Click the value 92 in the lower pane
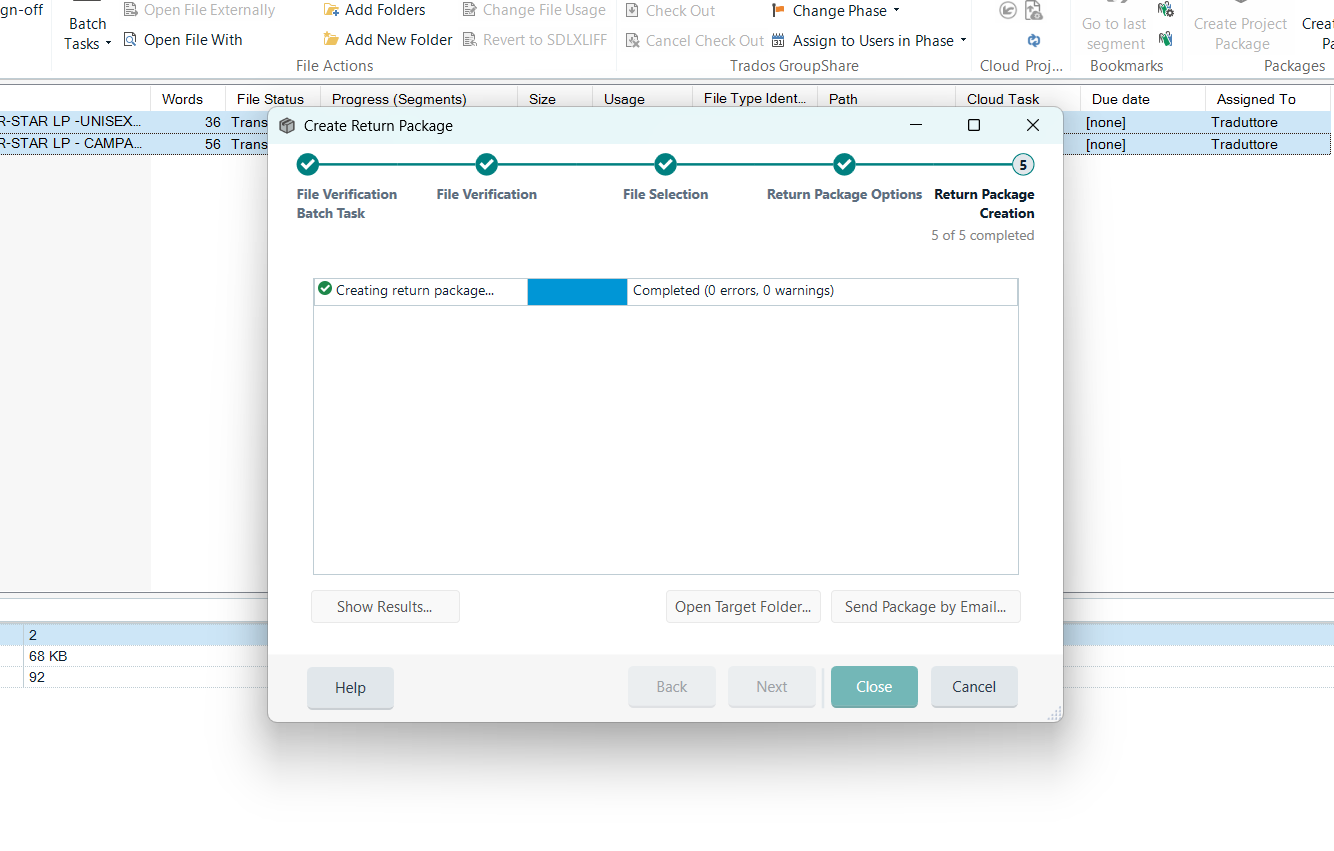The image size is (1334, 851). 37,677
